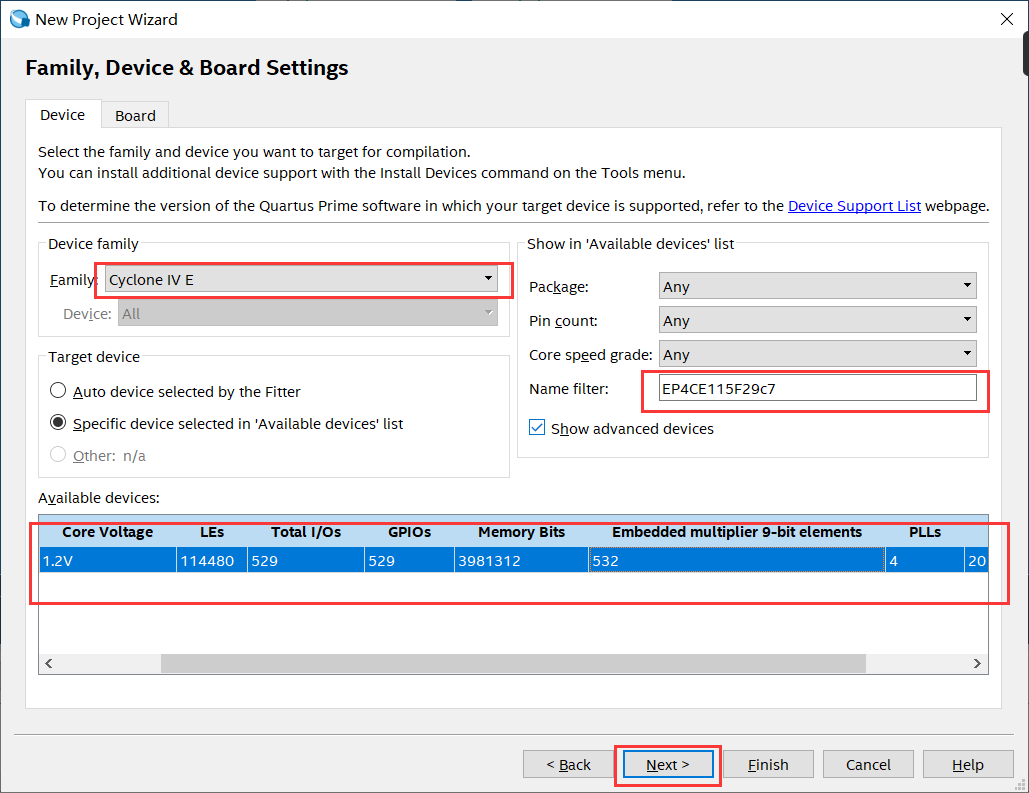Screen dimensions: 1029x793
Task: Click the horizontal scrollbar thumb in devices list
Action: click(513, 664)
